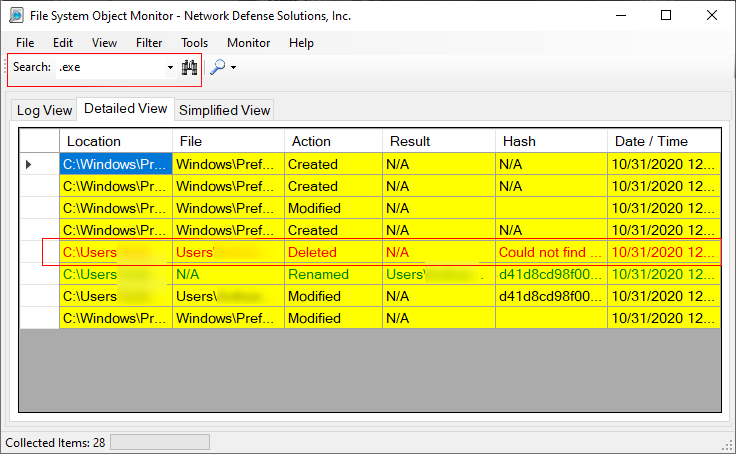Click the application icon in title bar
Image resolution: width=736 pixels, height=454 pixels.
pos(17,15)
